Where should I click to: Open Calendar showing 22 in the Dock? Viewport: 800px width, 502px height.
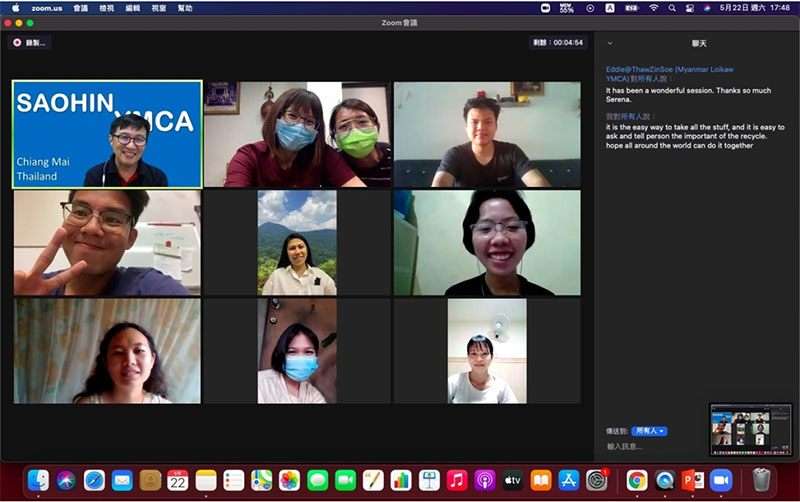[x=178, y=480]
